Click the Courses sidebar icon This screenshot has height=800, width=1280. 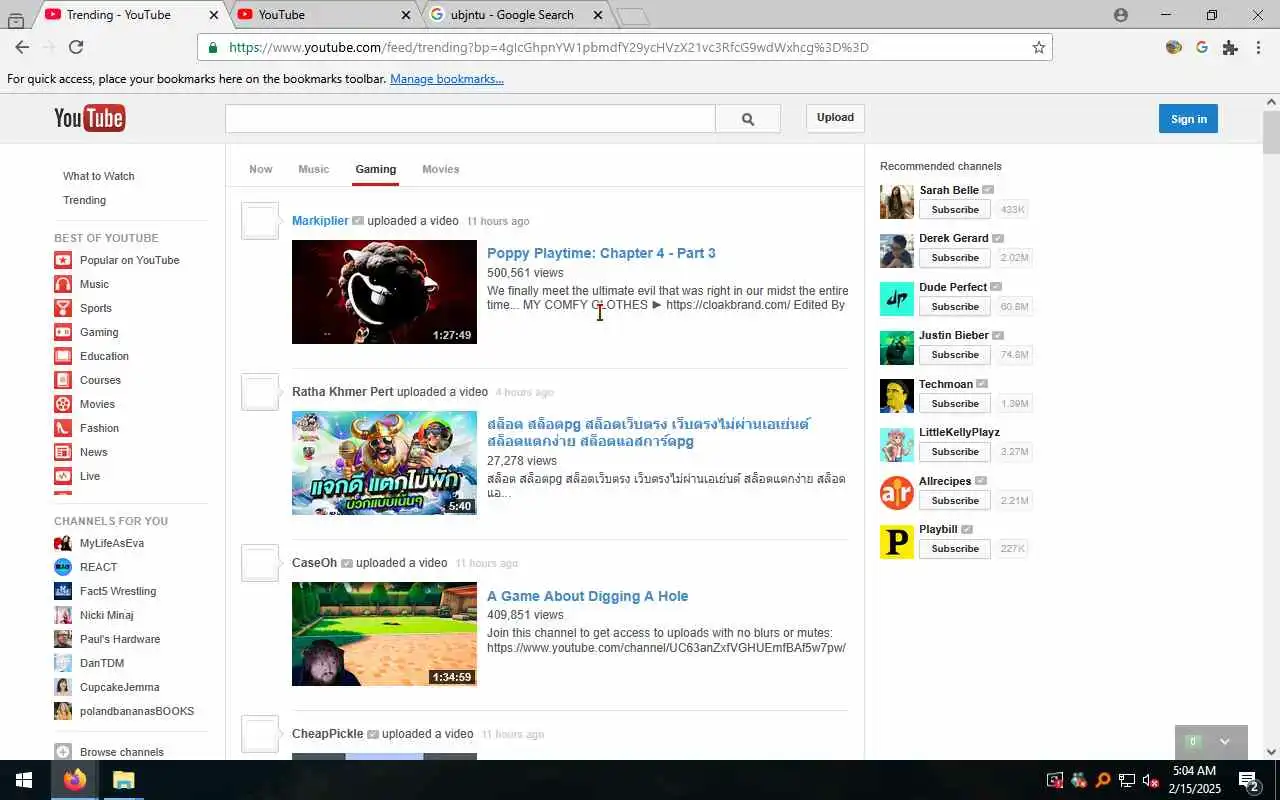click(x=63, y=380)
